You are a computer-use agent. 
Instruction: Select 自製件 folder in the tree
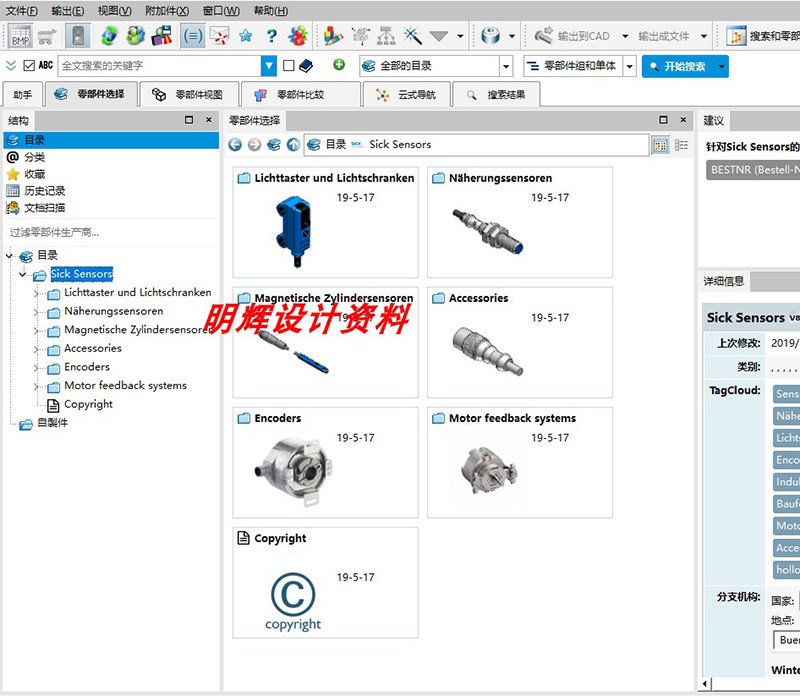[x=52, y=423]
